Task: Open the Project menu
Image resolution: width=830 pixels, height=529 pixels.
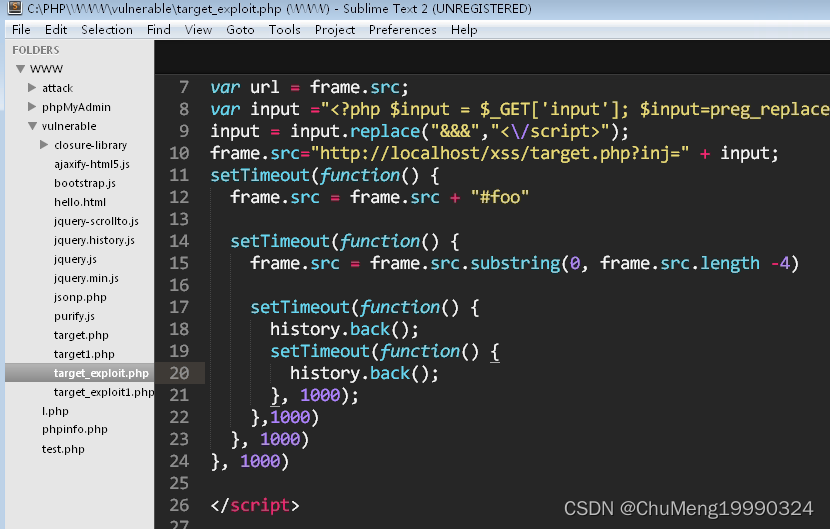Action: click(x=335, y=30)
